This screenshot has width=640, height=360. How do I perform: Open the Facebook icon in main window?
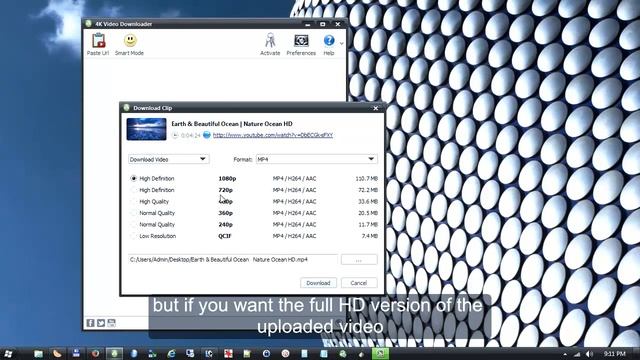[x=91, y=323]
